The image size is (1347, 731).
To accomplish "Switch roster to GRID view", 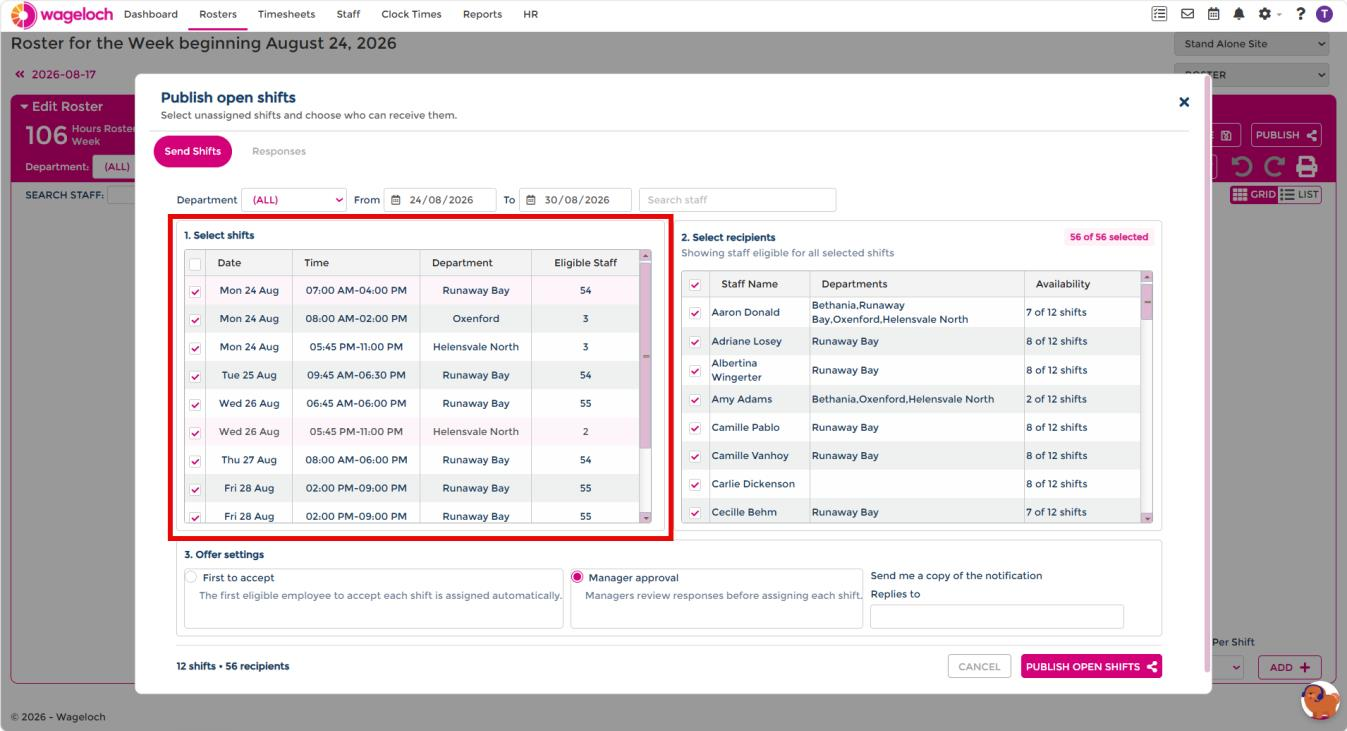I will [1254, 195].
